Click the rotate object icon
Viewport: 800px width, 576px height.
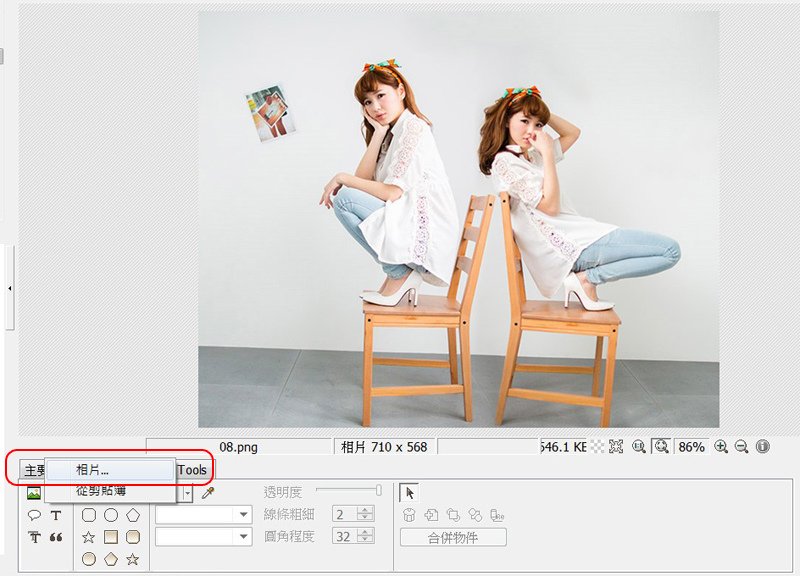453,515
